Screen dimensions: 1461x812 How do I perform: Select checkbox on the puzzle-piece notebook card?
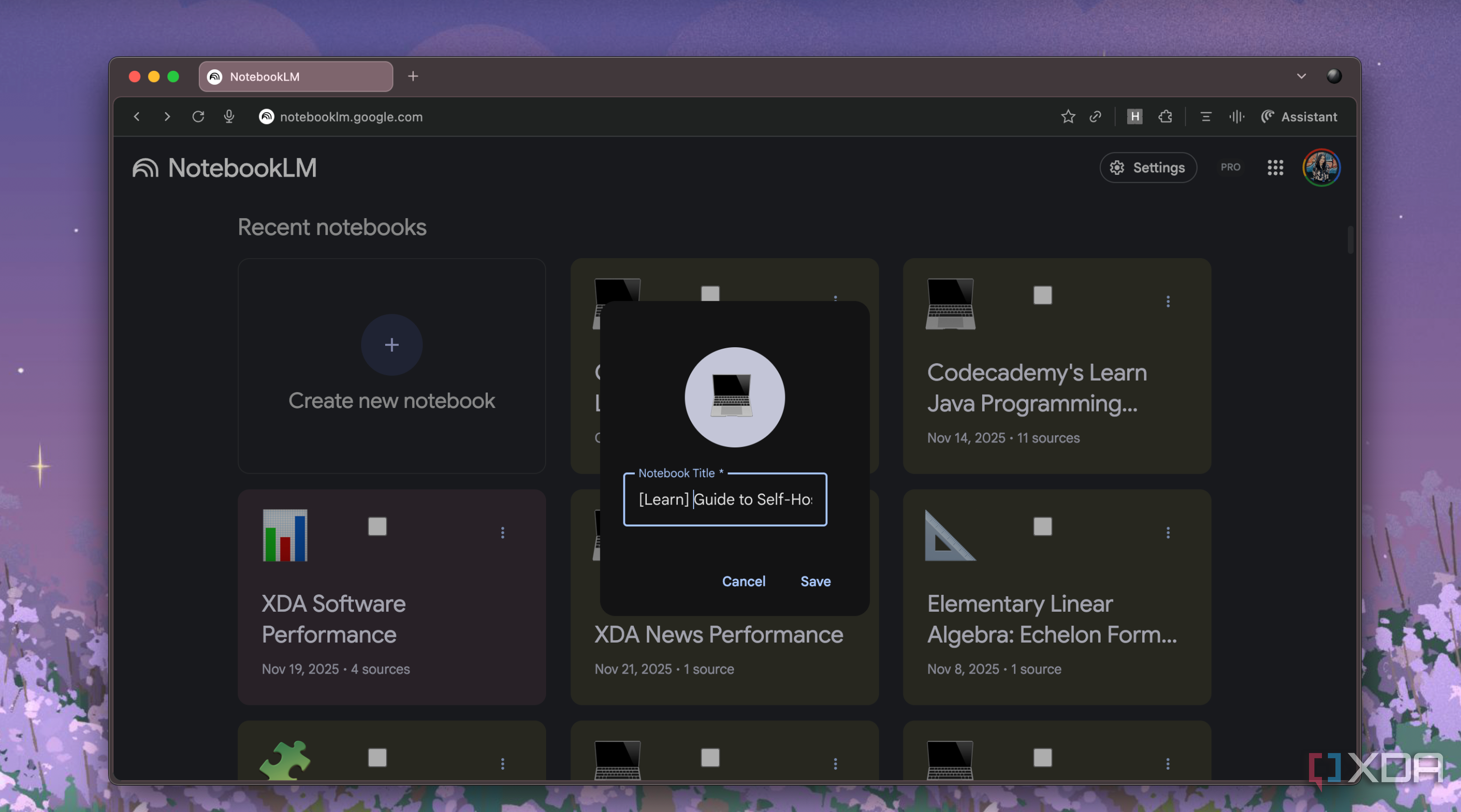pyautogui.click(x=377, y=758)
